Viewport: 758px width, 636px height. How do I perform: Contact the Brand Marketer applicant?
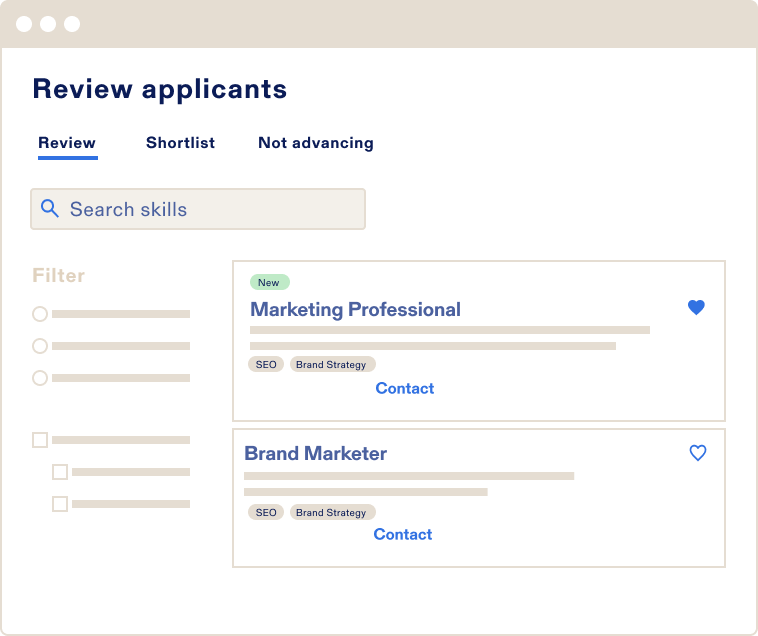point(403,534)
